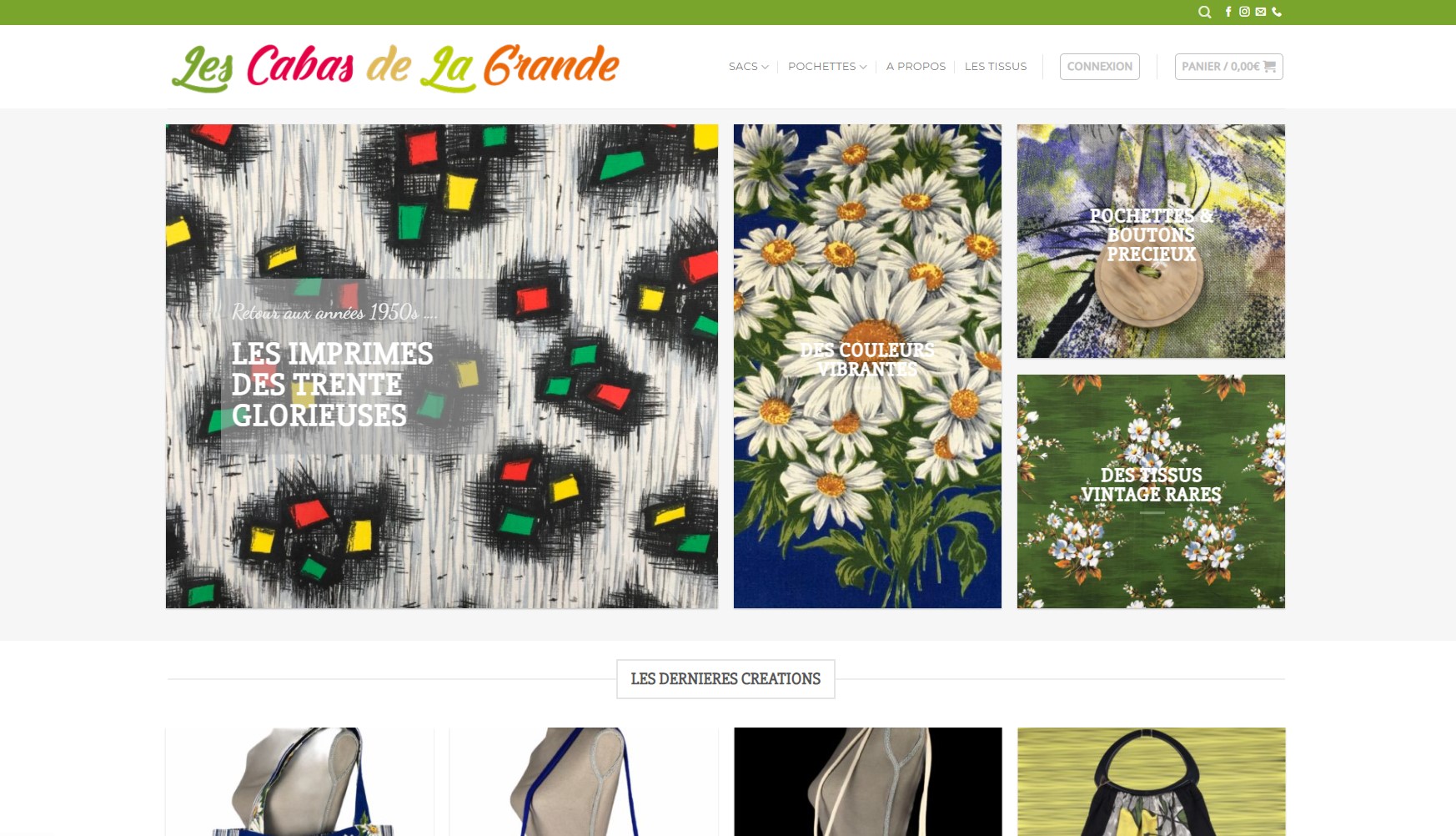
Task: Open the yellow-background round handle bag product
Action: [1151, 782]
